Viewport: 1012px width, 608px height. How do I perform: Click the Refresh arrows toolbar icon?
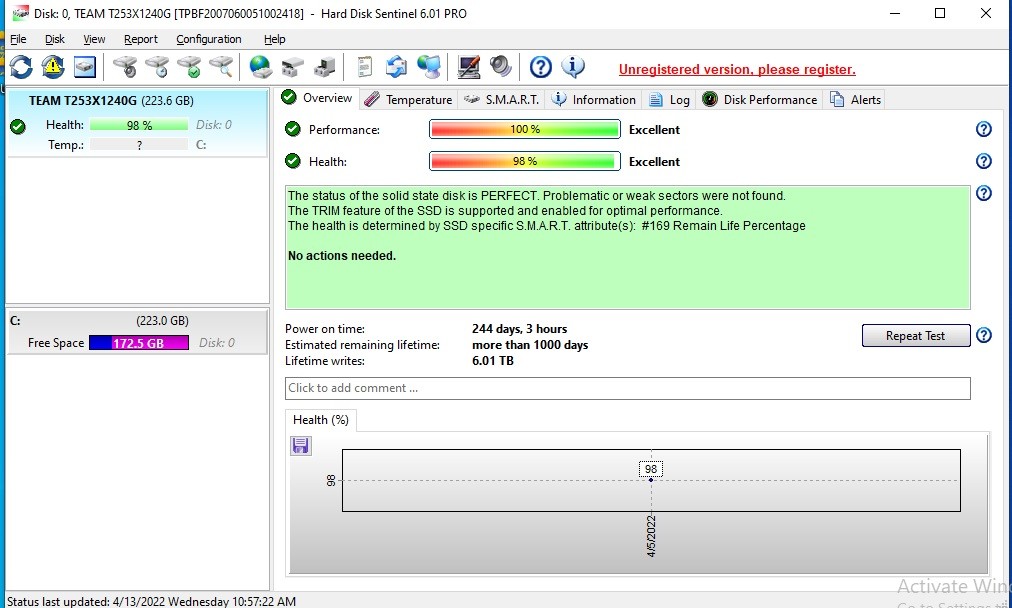tap(21, 66)
